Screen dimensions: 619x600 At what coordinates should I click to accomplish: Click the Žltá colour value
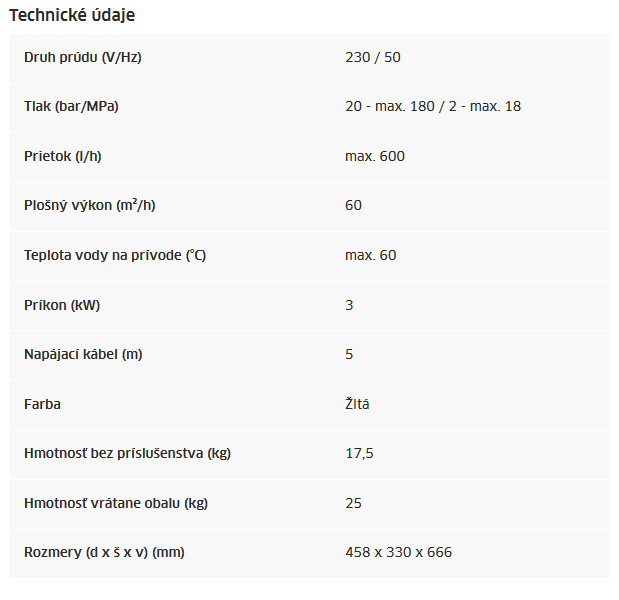[357, 403]
